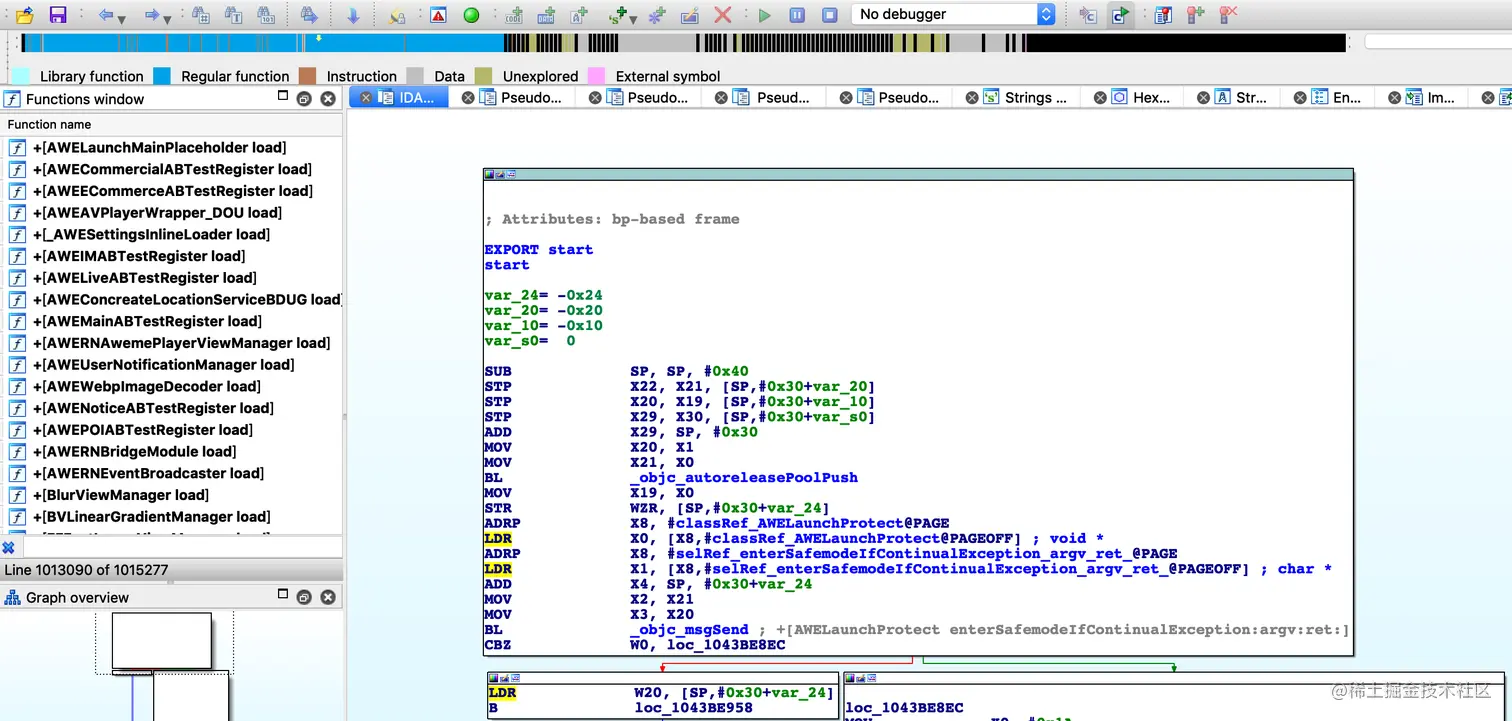Click the blue Jump down arrow icon
This screenshot has width=1512, height=721.
click(353, 15)
